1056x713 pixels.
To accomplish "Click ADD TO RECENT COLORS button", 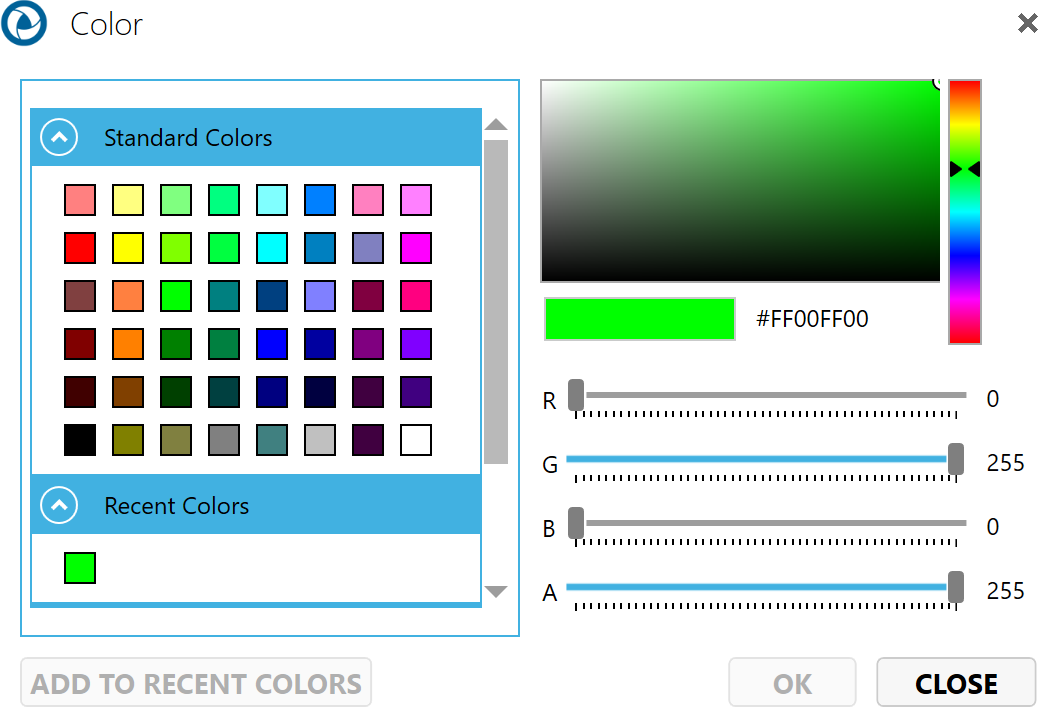I will [x=196, y=683].
